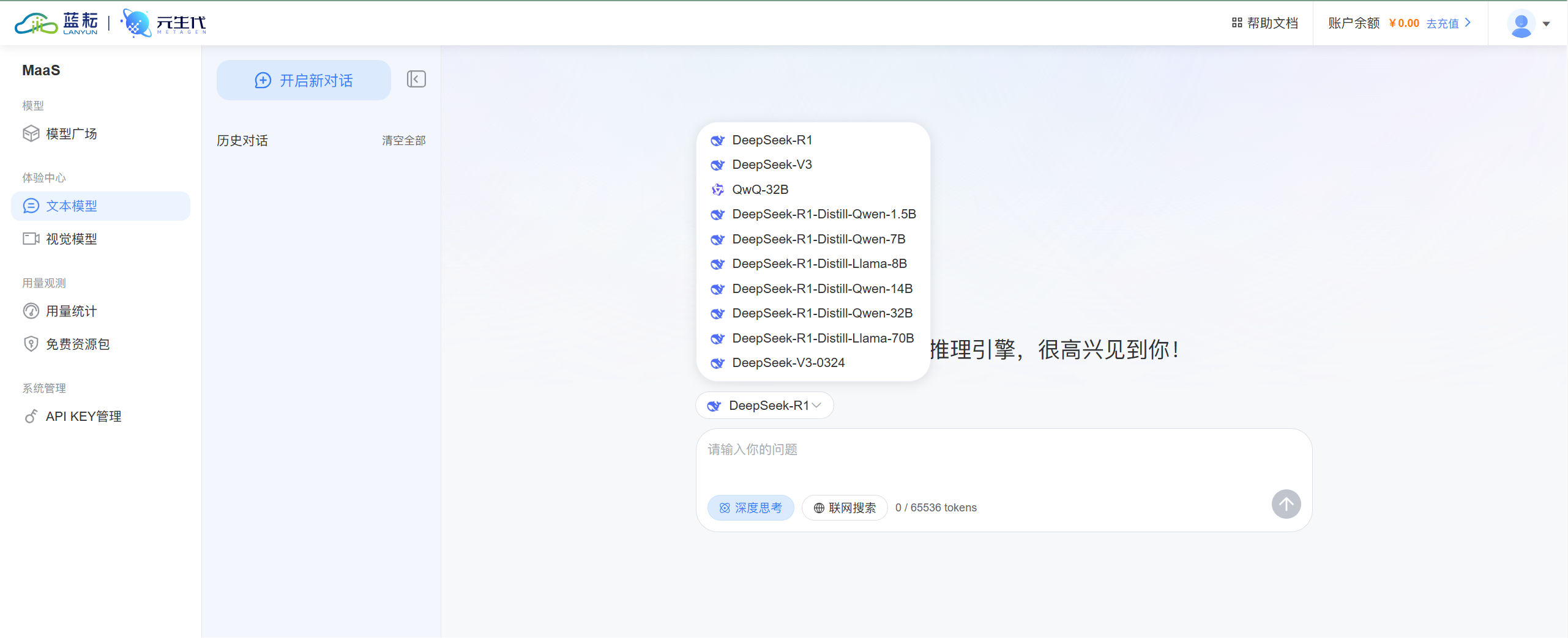Click the help docs grid icon

point(1237,23)
